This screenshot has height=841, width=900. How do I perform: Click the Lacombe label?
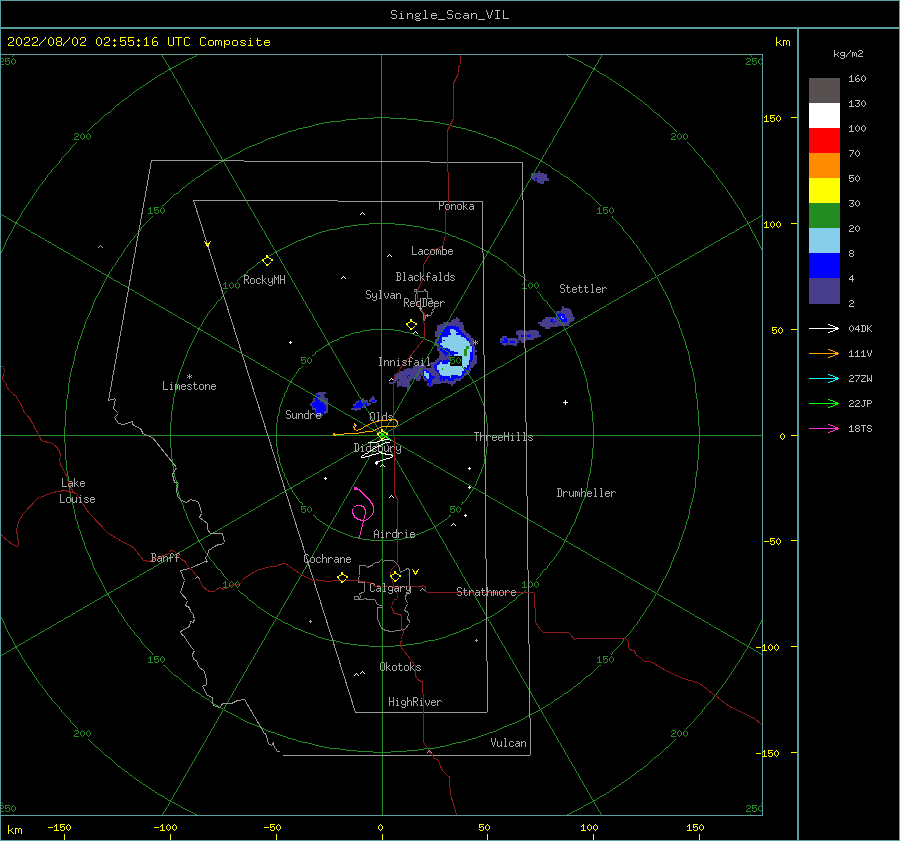click(x=432, y=251)
